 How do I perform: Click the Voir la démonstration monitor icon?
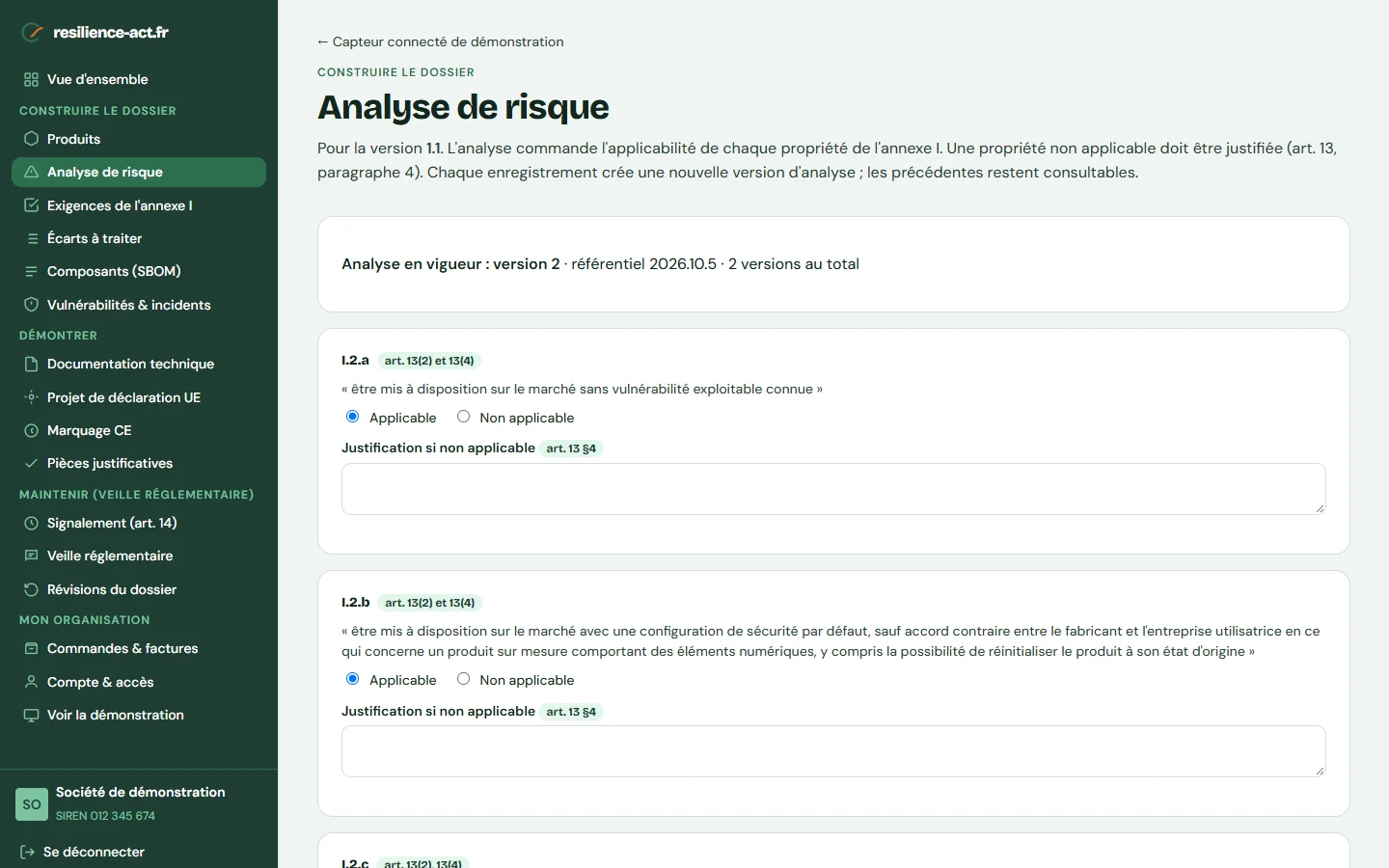click(x=32, y=715)
